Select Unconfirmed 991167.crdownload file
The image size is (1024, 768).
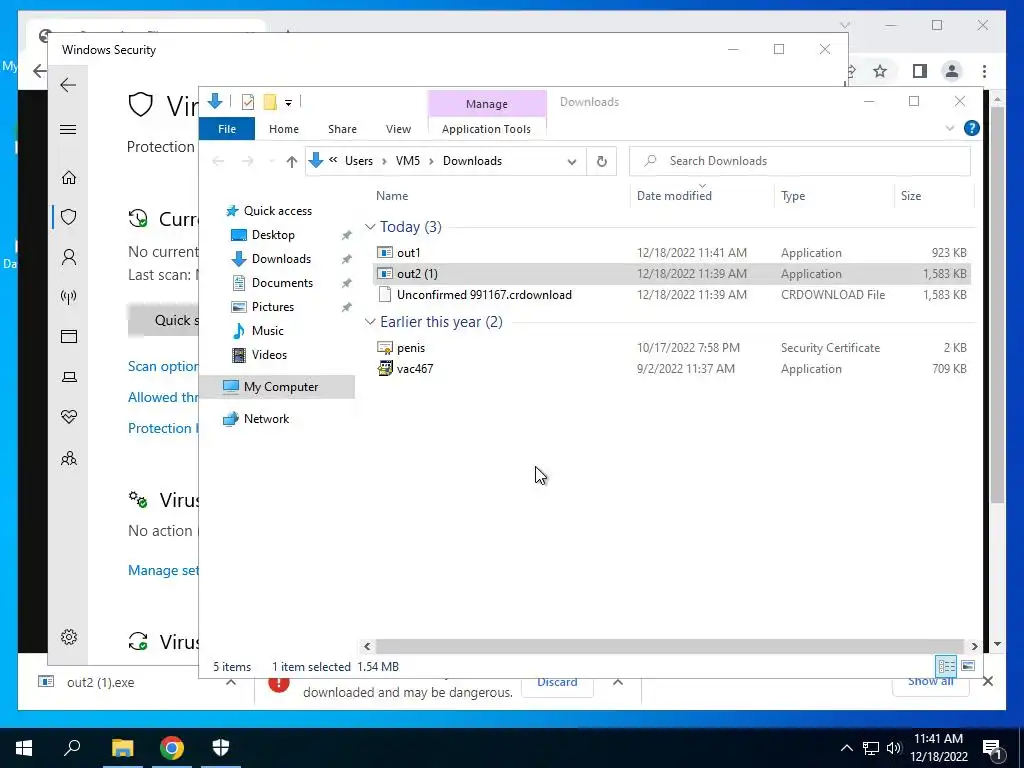coord(671,295)
